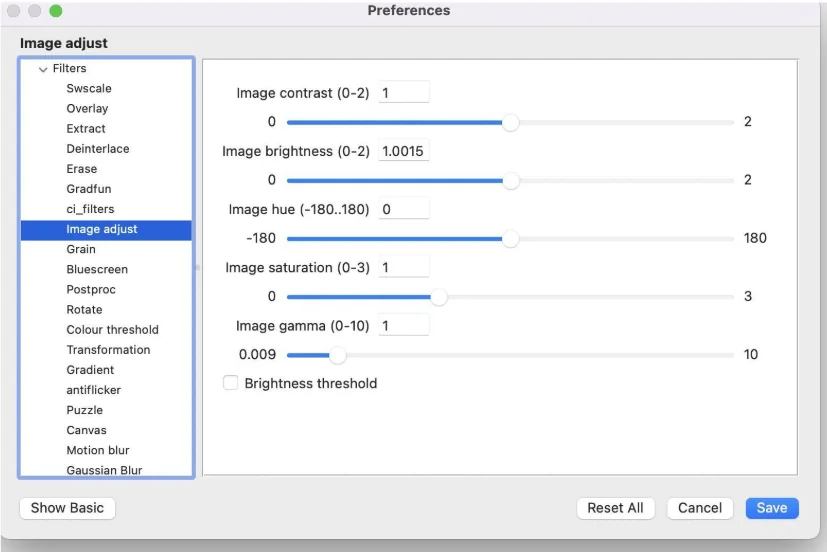
Task: Select the Gaussian Blur filter entry
Action: pyautogui.click(x=104, y=470)
